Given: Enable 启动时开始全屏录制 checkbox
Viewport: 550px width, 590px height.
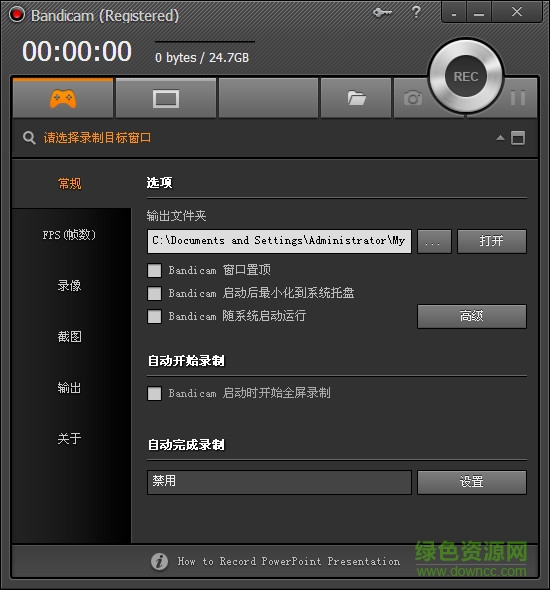Looking at the screenshot, I should (x=154, y=394).
